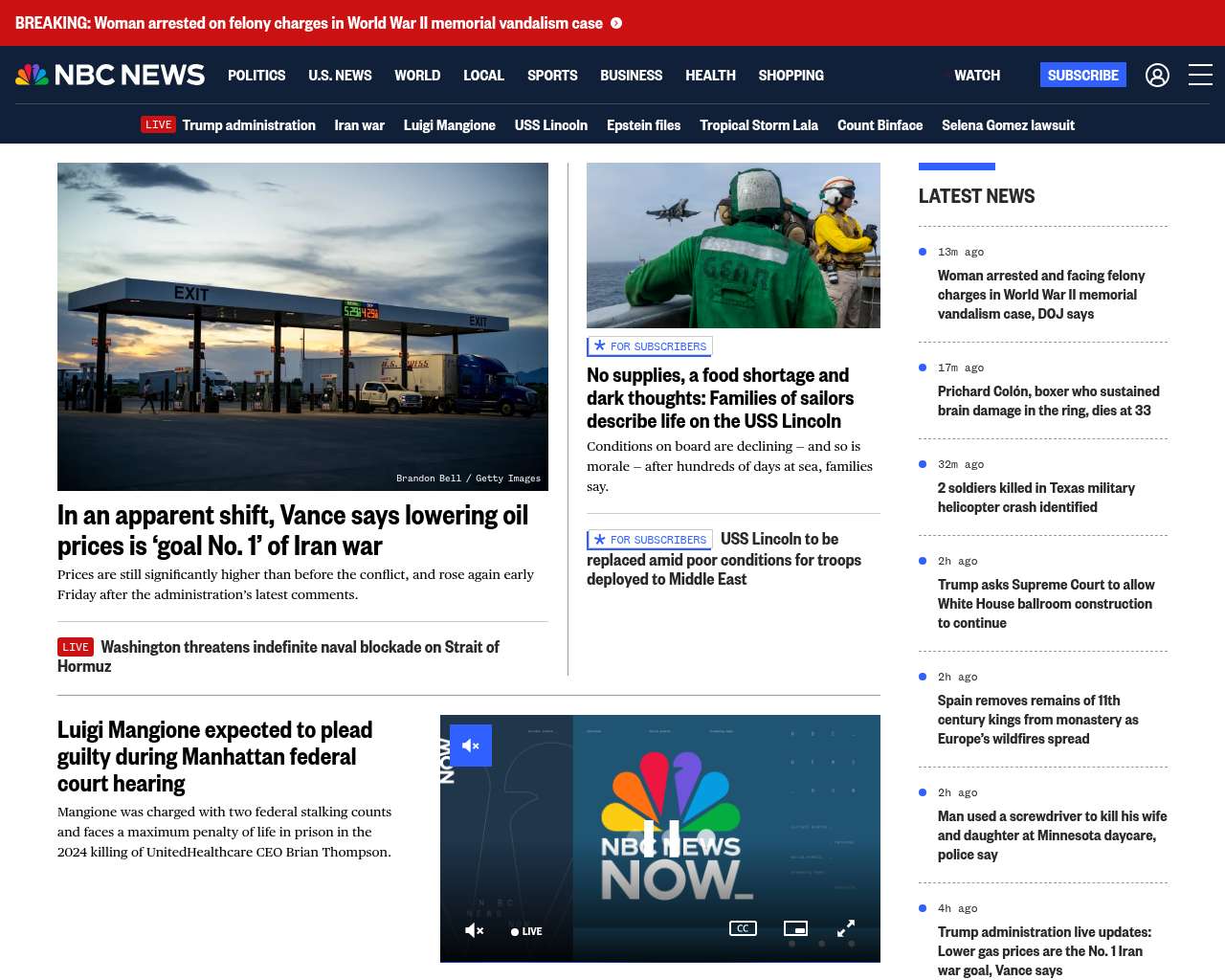The height and width of the screenshot is (980, 1225).
Task: Open the Epstein files topic
Action: 643,124
